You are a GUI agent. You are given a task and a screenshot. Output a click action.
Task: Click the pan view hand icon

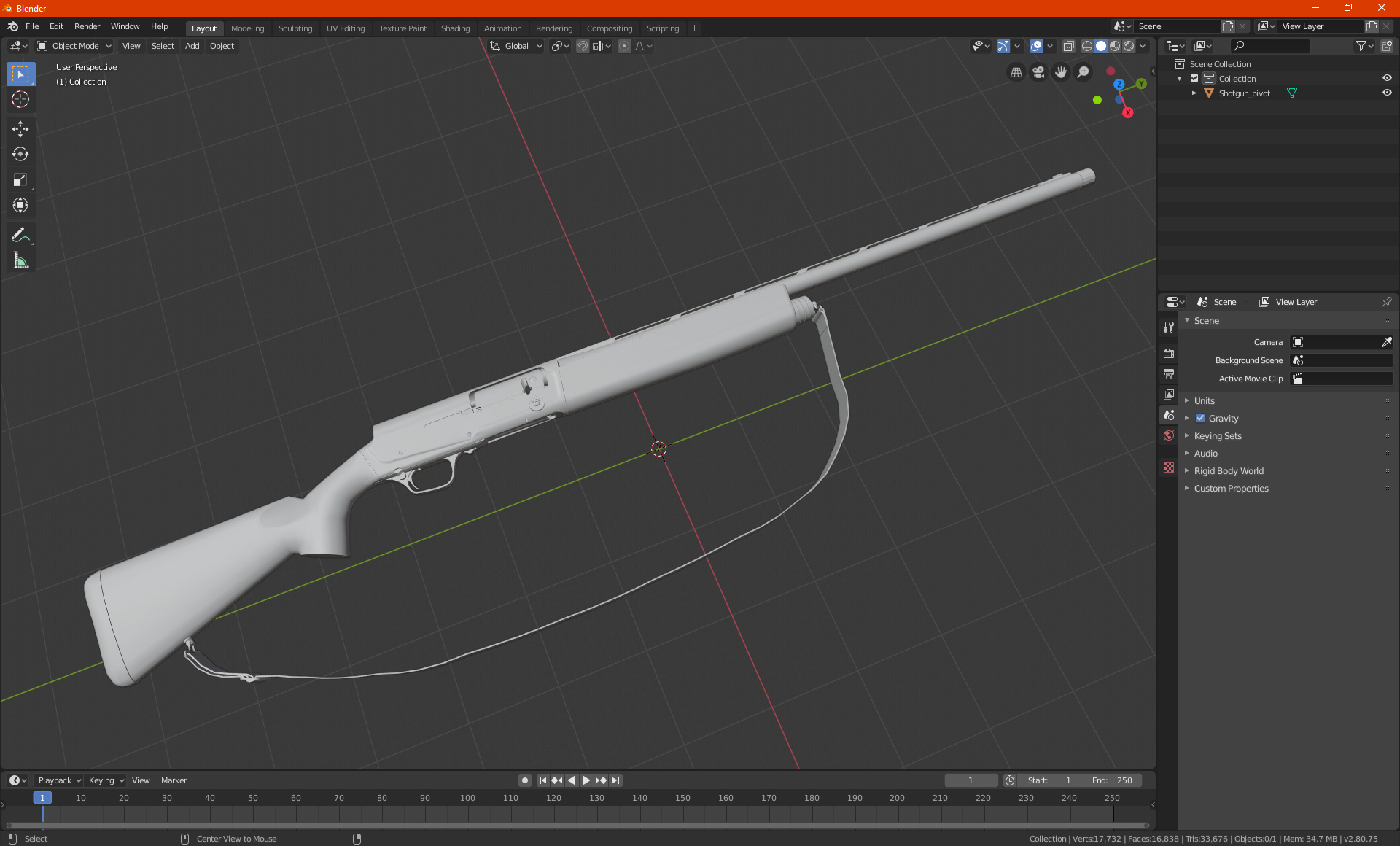tap(1061, 72)
